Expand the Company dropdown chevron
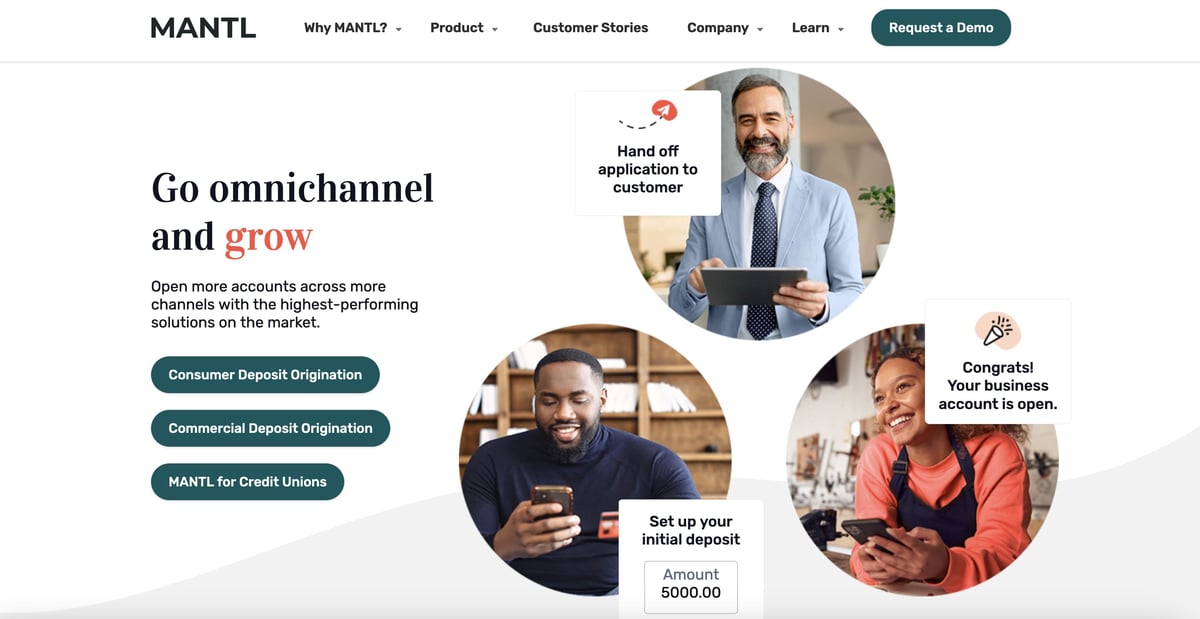Screen dimensions: 1200x619 pos(760,30)
